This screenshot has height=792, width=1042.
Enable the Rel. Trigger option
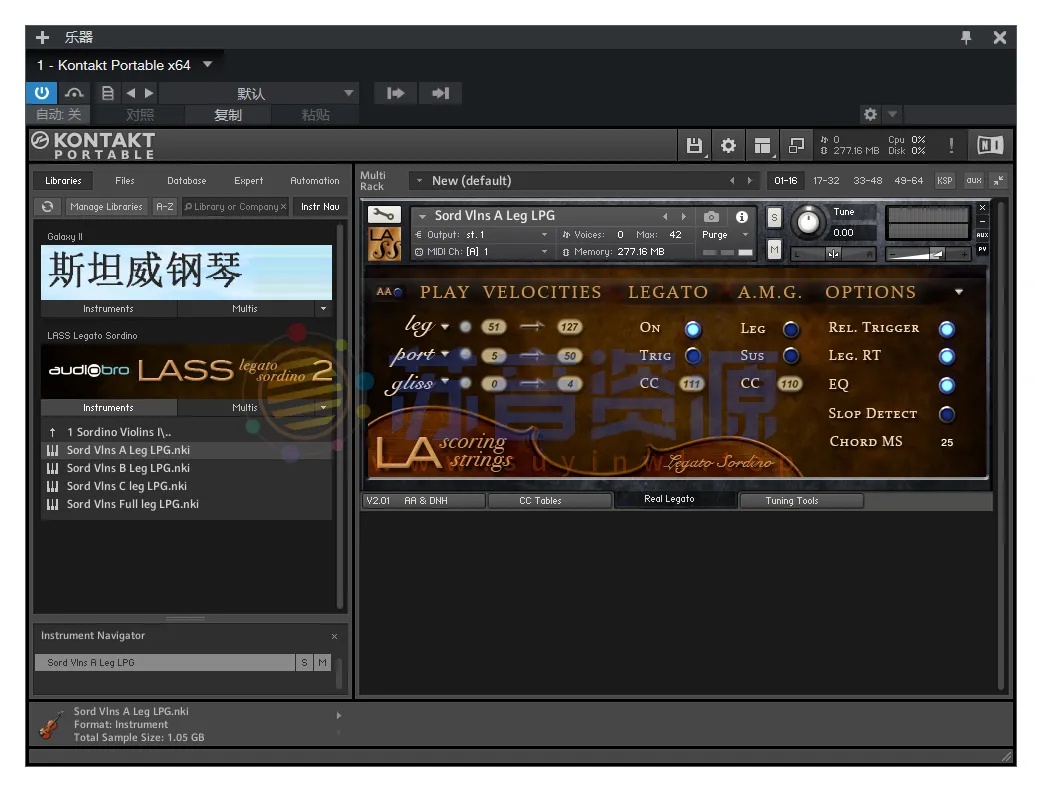click(946, 329)
